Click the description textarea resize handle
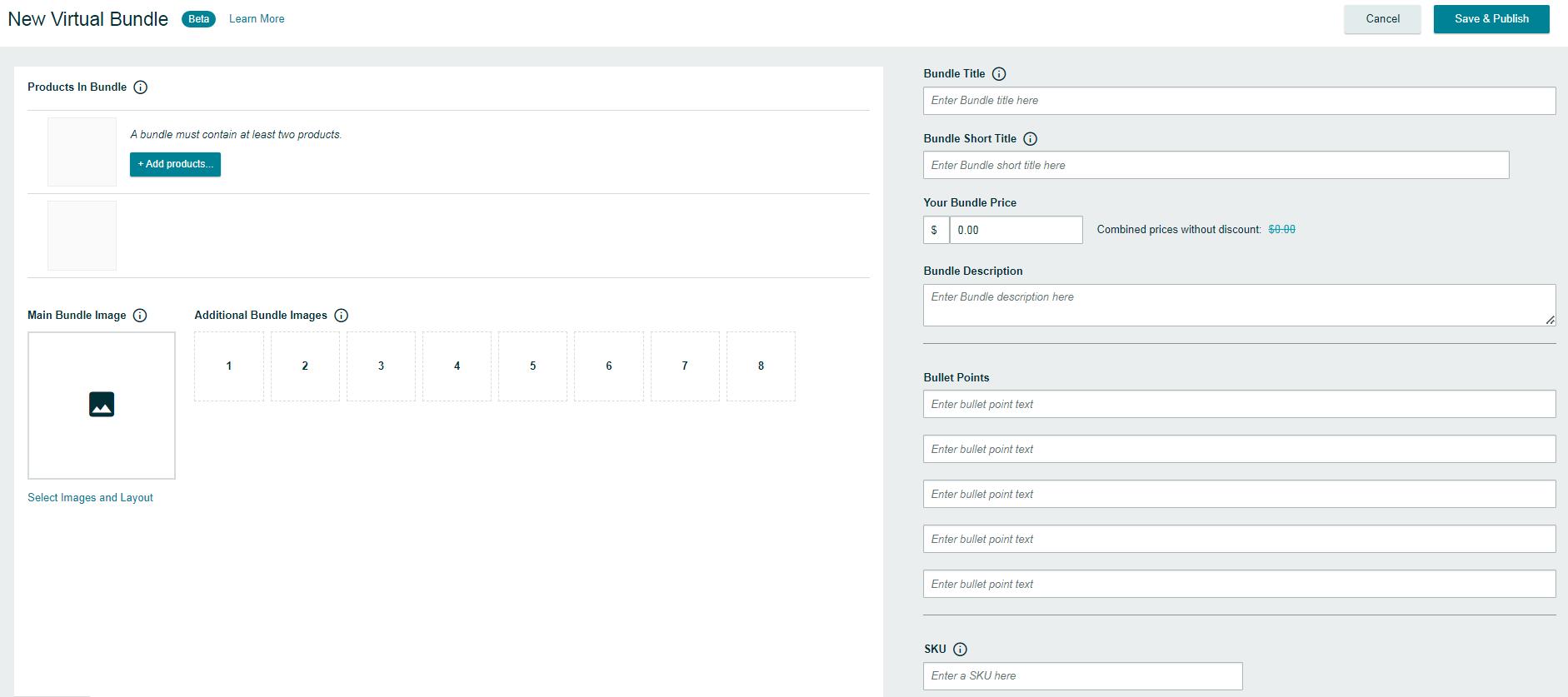The width and height of the screenshot is (1568, 697). [1550, 320]
